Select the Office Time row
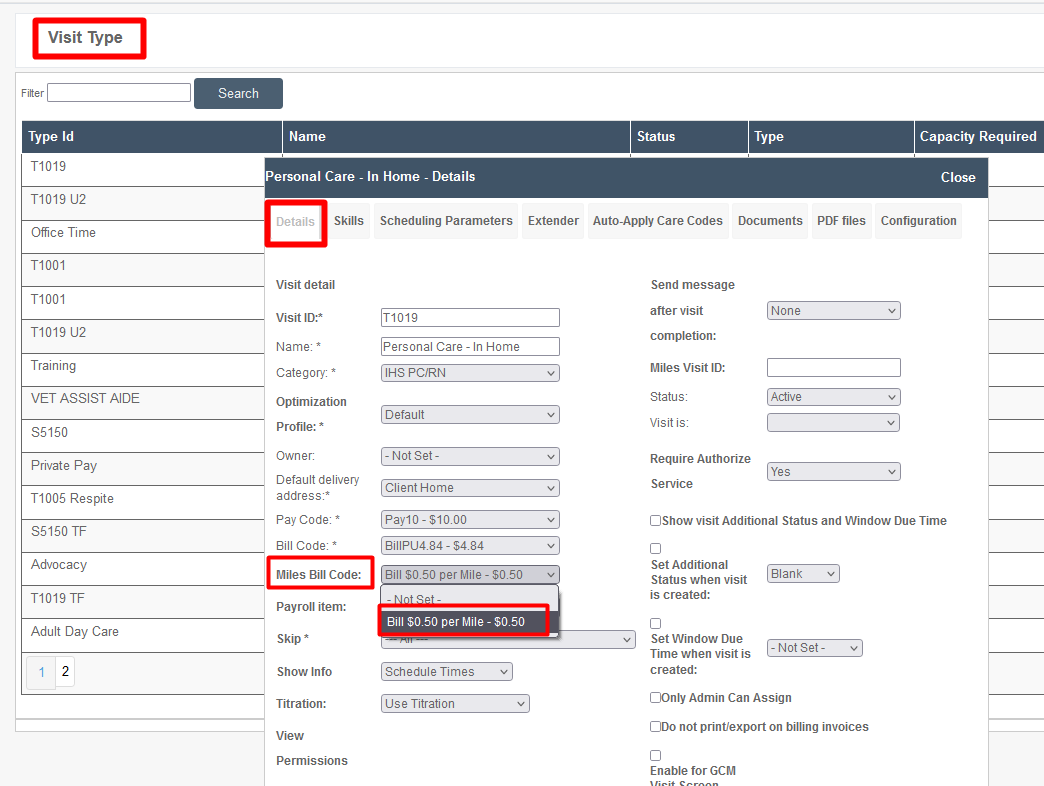The width and height of the screenshot is (1044, 786). point(143,237)
